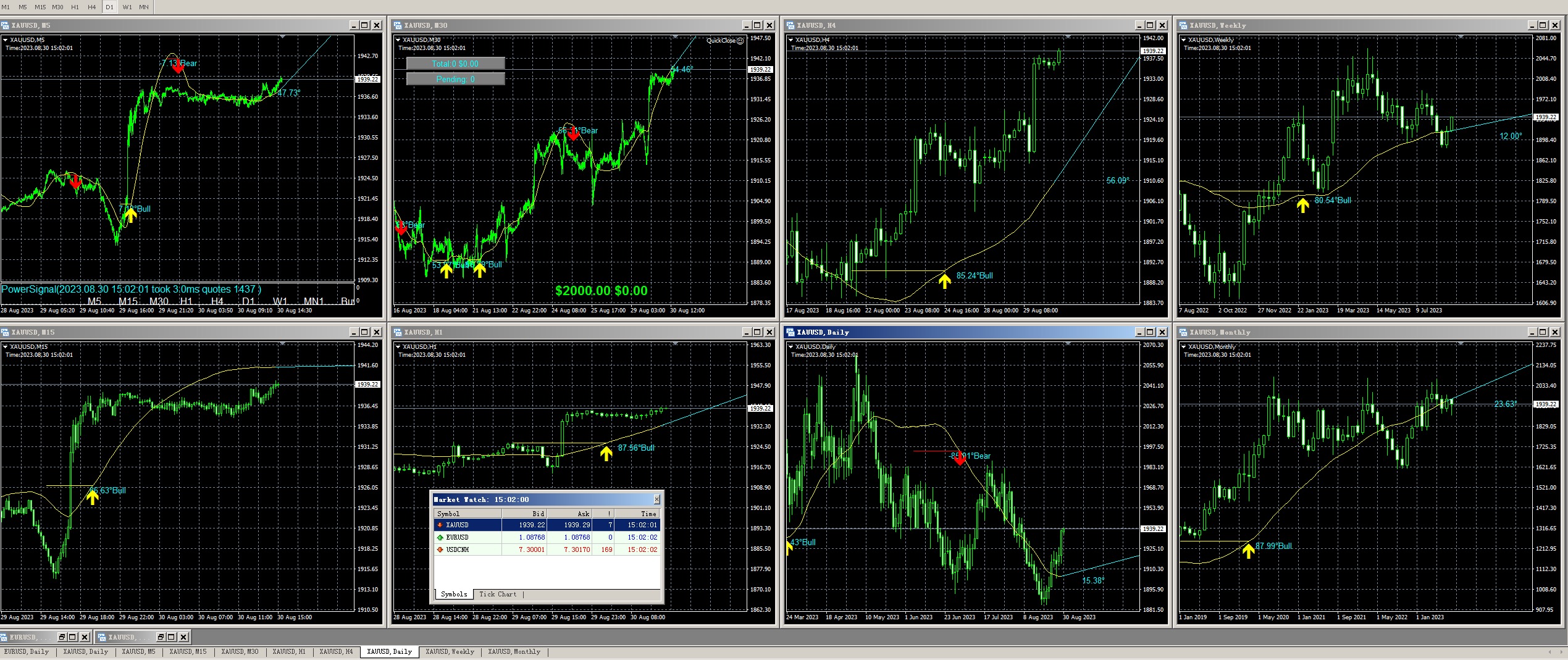Image resolution: width=1568 pixels, height=660 pixels.
Task: Click the XAUUSD,Weekly chart window icon
Action: point(1183,25)
